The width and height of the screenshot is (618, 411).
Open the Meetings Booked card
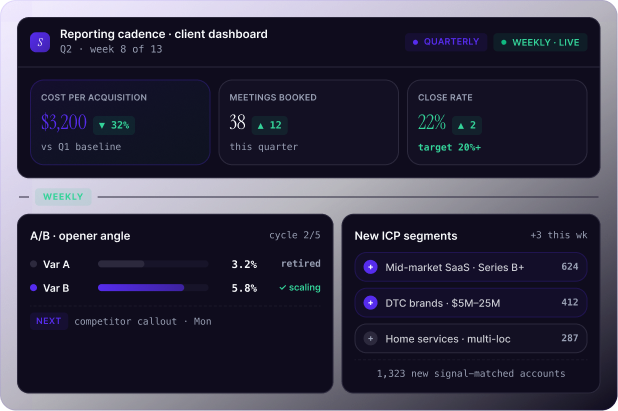click(x=308, y=122)
